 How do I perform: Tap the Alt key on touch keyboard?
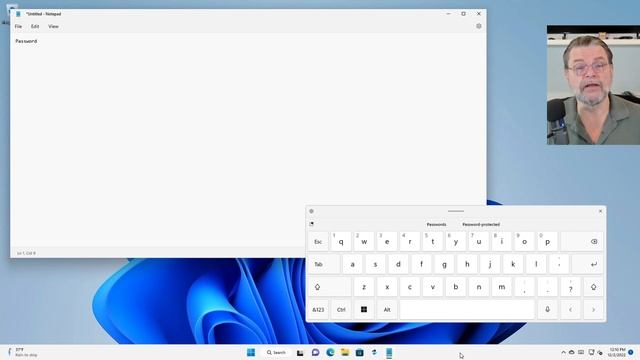pos(387,310)
